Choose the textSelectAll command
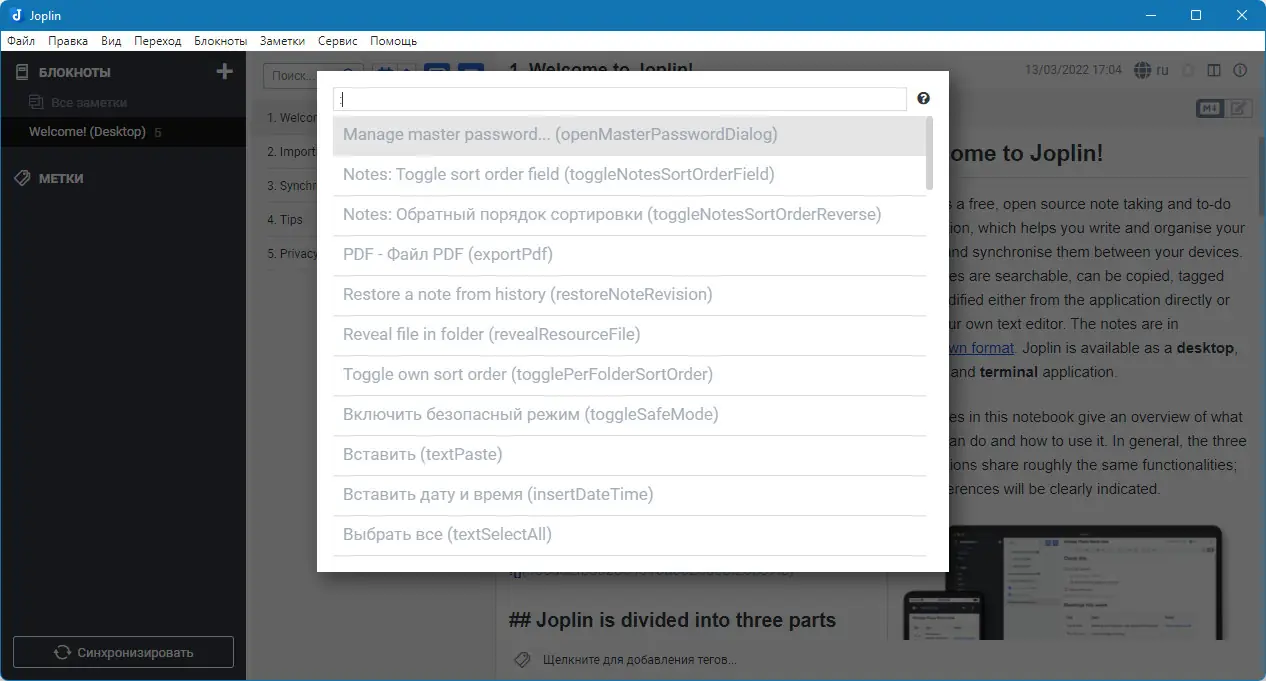The image size is (1266, 681). point(629,535)
